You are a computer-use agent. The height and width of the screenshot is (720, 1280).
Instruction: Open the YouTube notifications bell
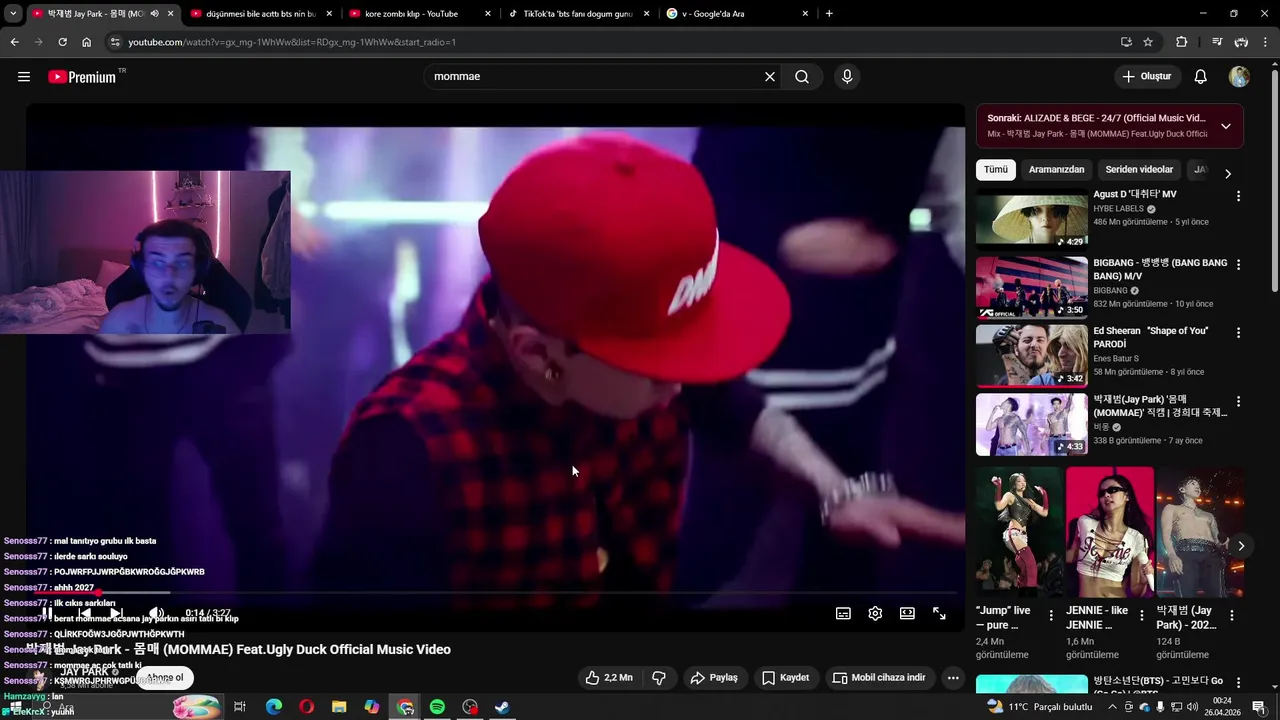(x=1201, y=77)
